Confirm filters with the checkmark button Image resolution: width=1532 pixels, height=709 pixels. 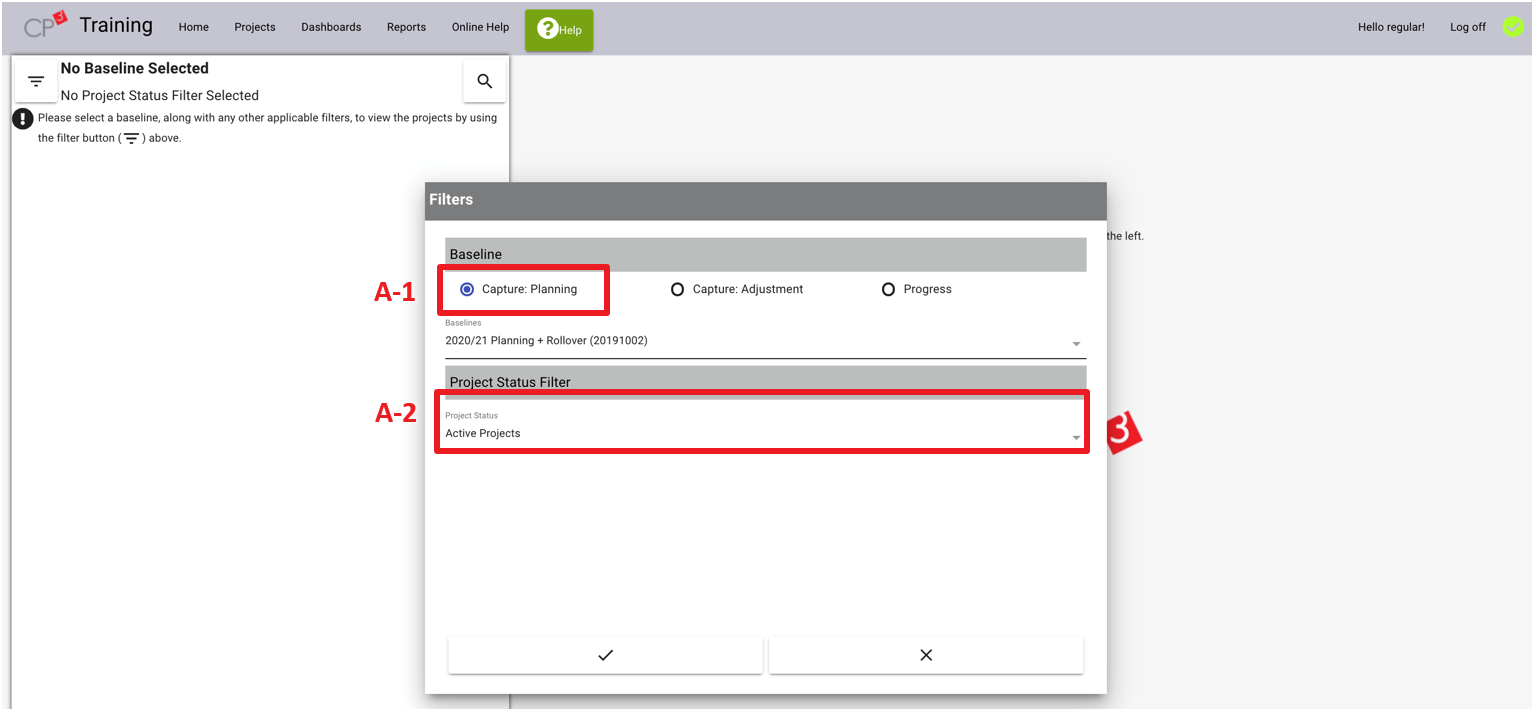[605, 655]
